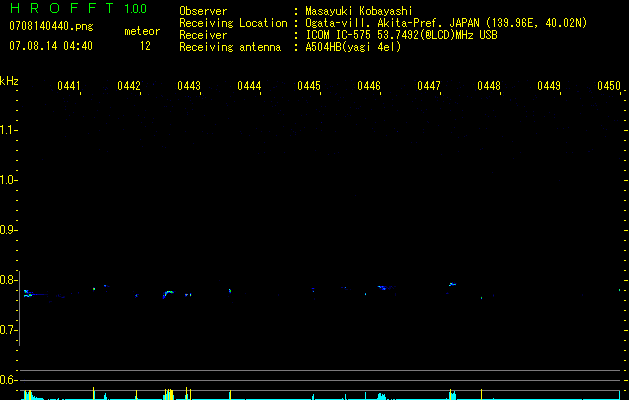Viewport: 629px width, 400px height.
Task: Click the file name 0708140440.png
Action: tap(51, 27)
